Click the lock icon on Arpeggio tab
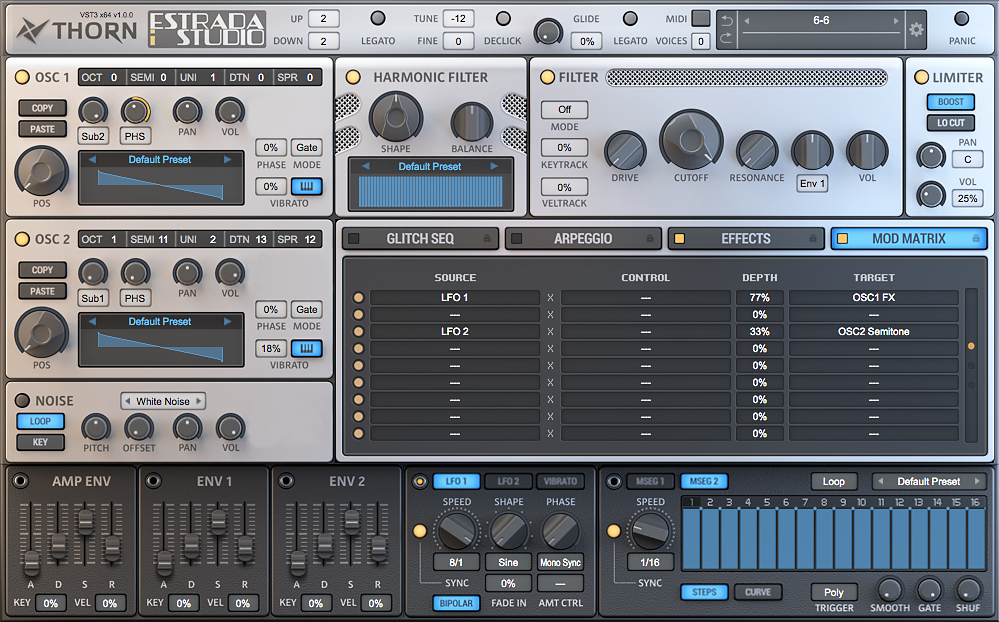 click(650, 238)
